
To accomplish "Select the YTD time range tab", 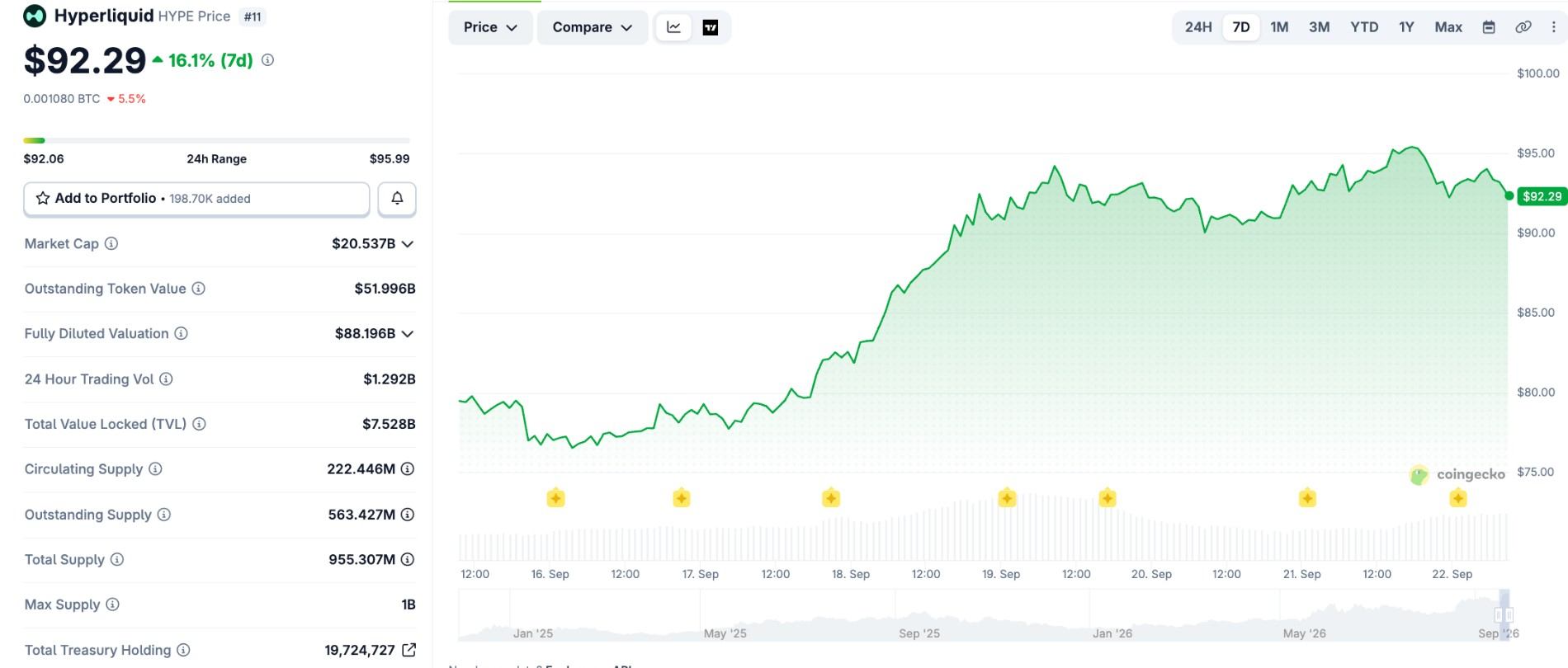I will pos(1364,27).
